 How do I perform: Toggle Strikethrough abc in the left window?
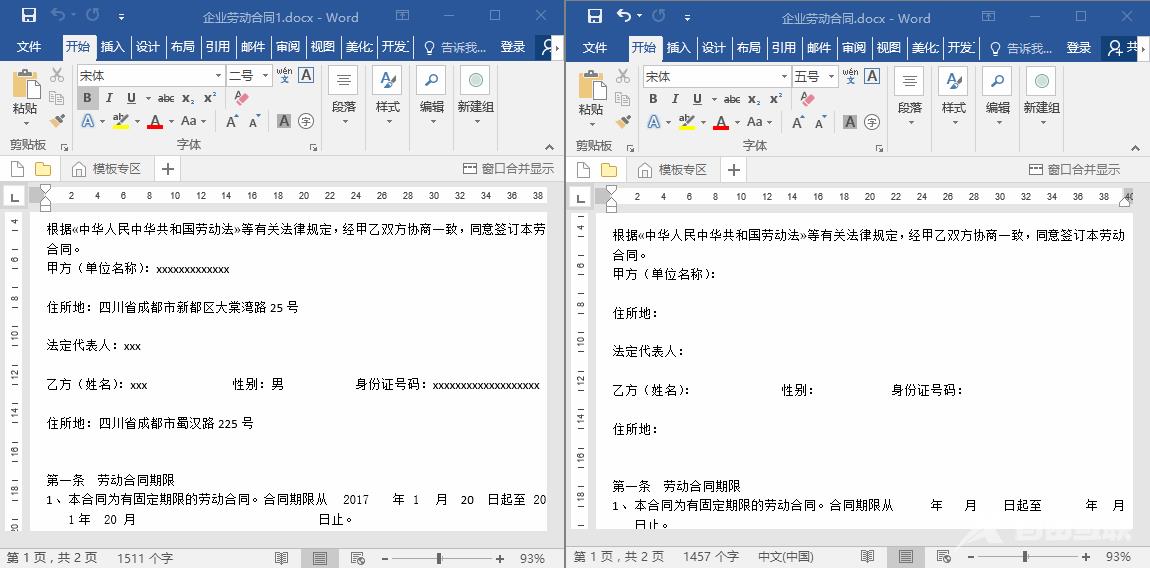[x=166, y=98]
